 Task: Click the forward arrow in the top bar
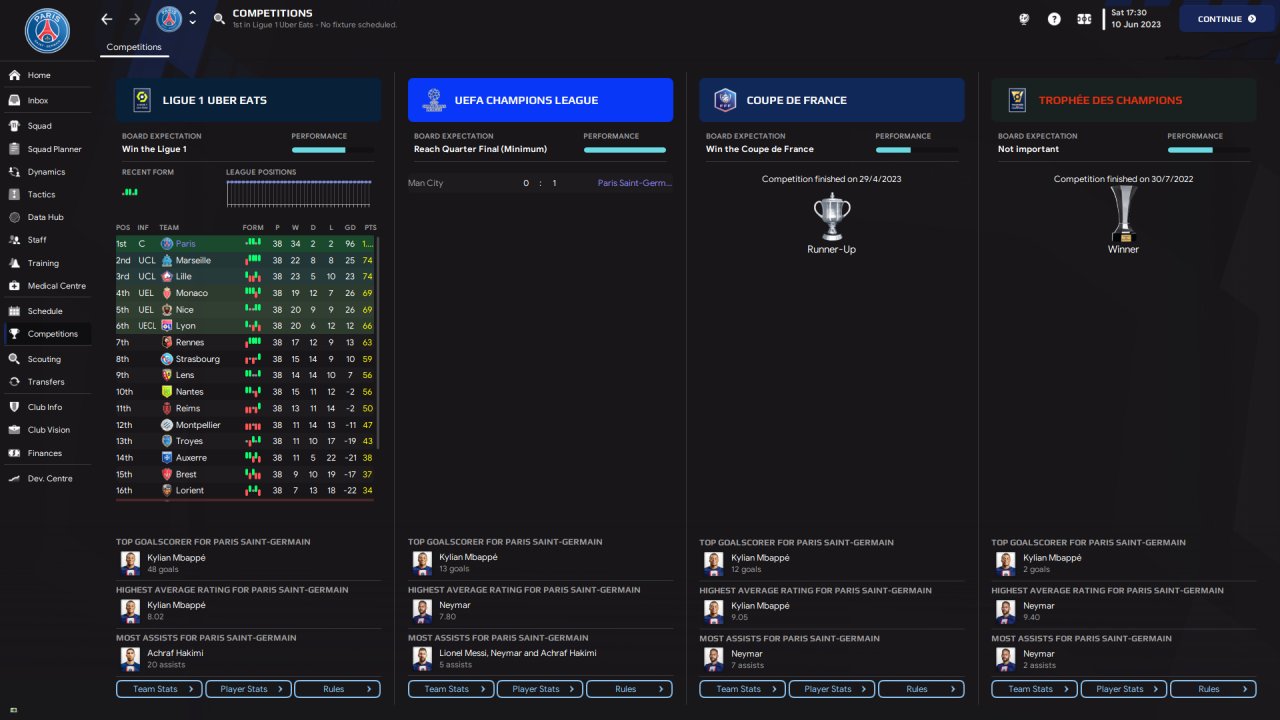tap(135, 19)
